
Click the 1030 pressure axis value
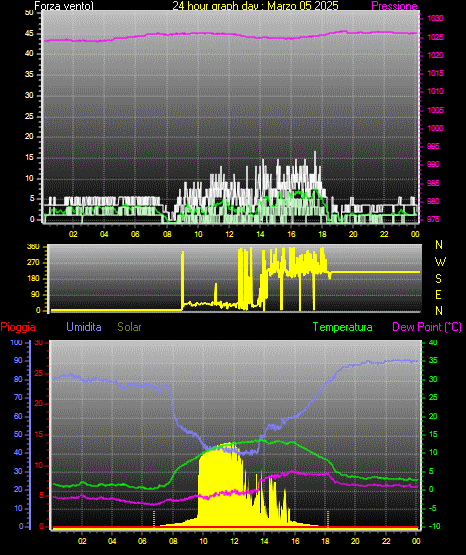[x=435, y=18]
